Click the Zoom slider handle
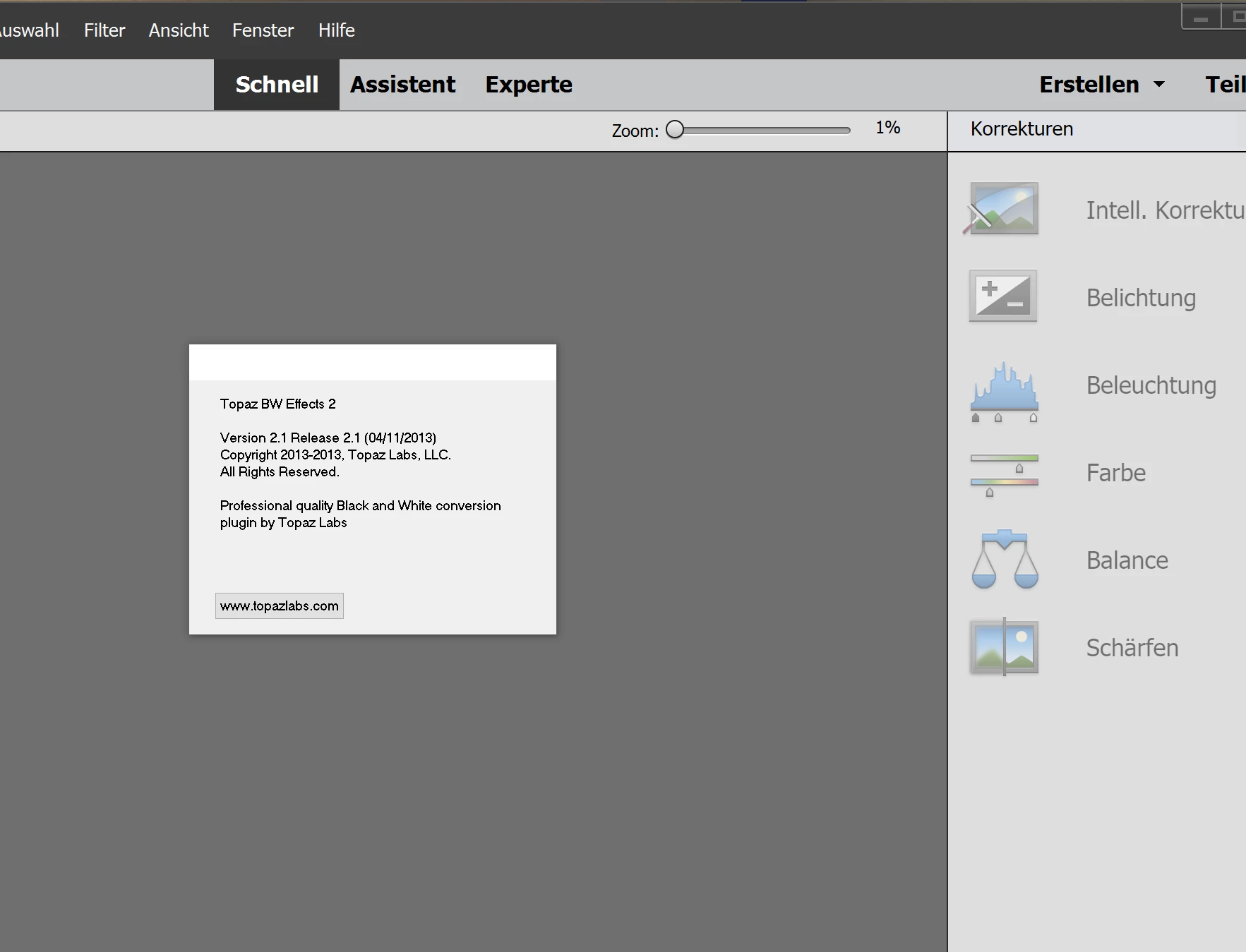 coord(675,129)
